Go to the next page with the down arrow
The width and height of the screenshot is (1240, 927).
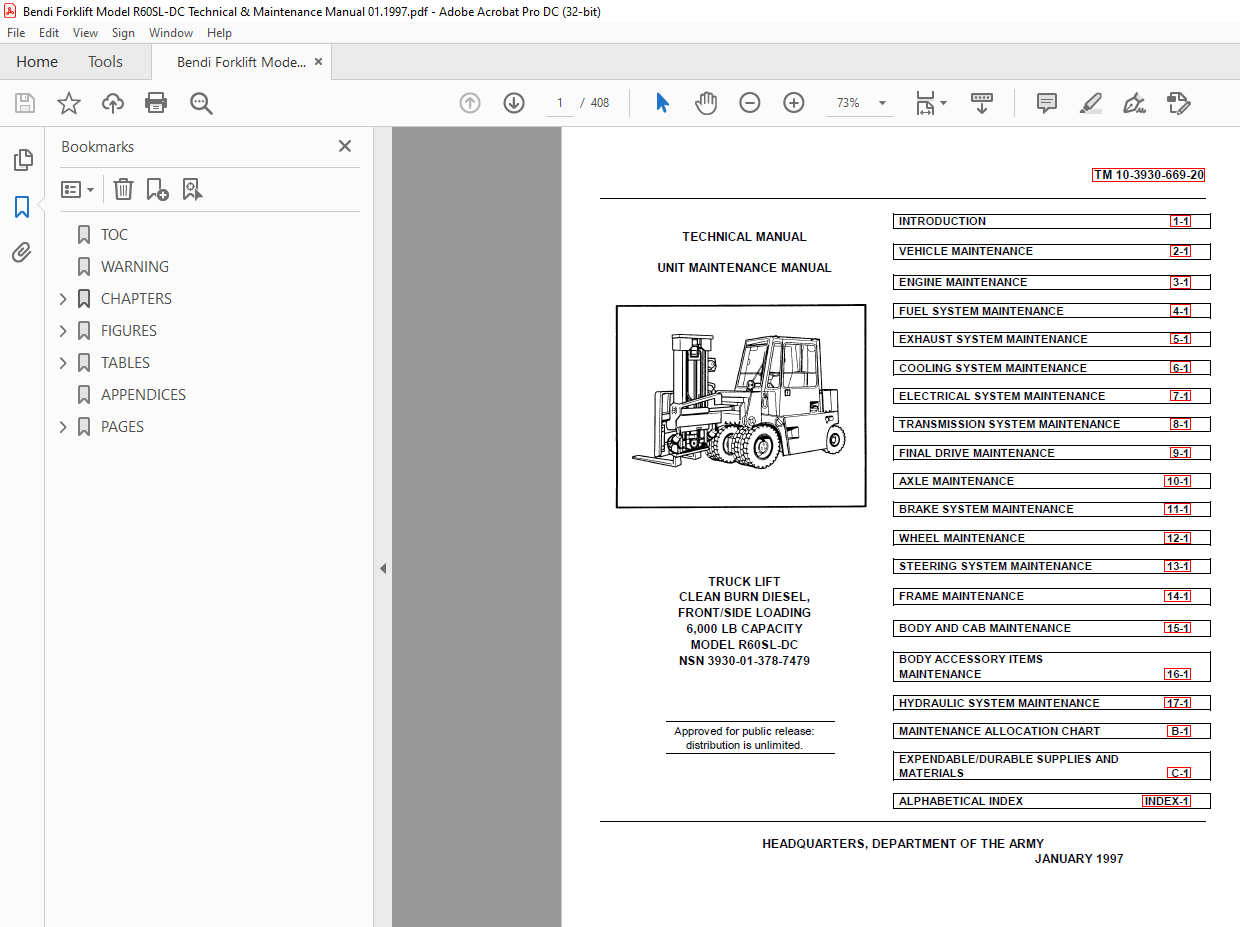514,103
